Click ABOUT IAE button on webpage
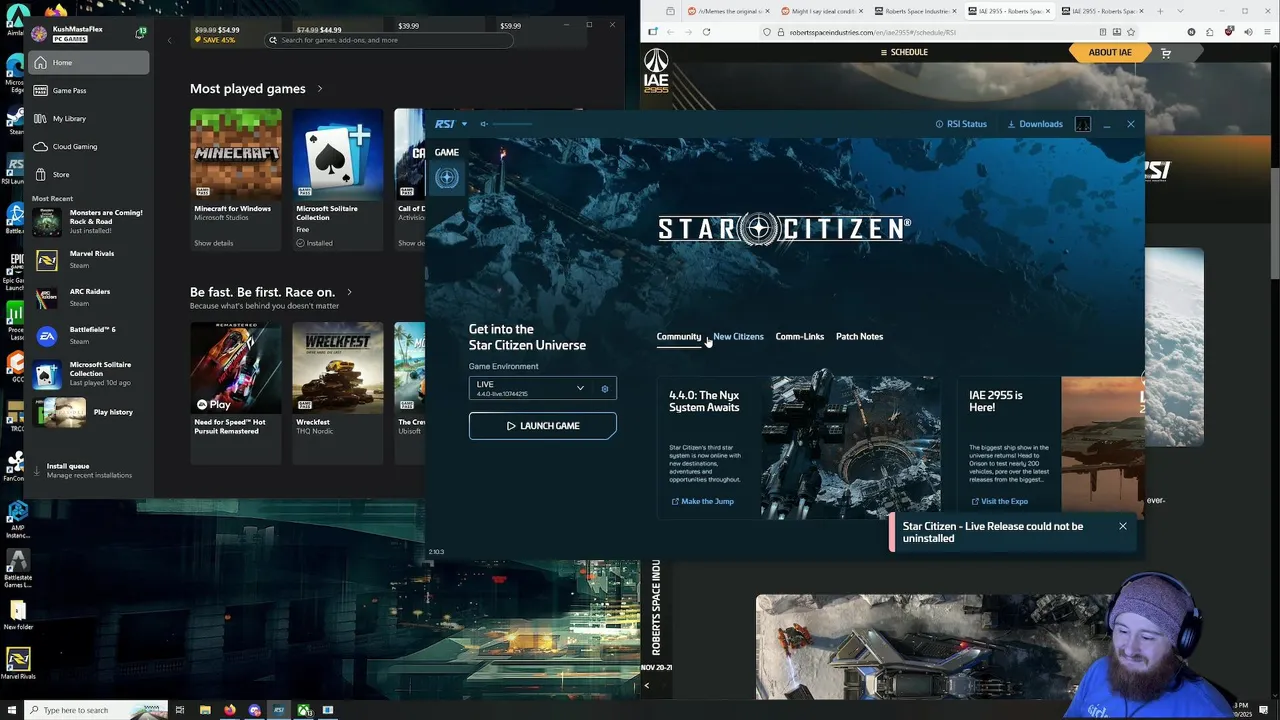Screen dimensions: 1280x720 (x=1110, y=52)
